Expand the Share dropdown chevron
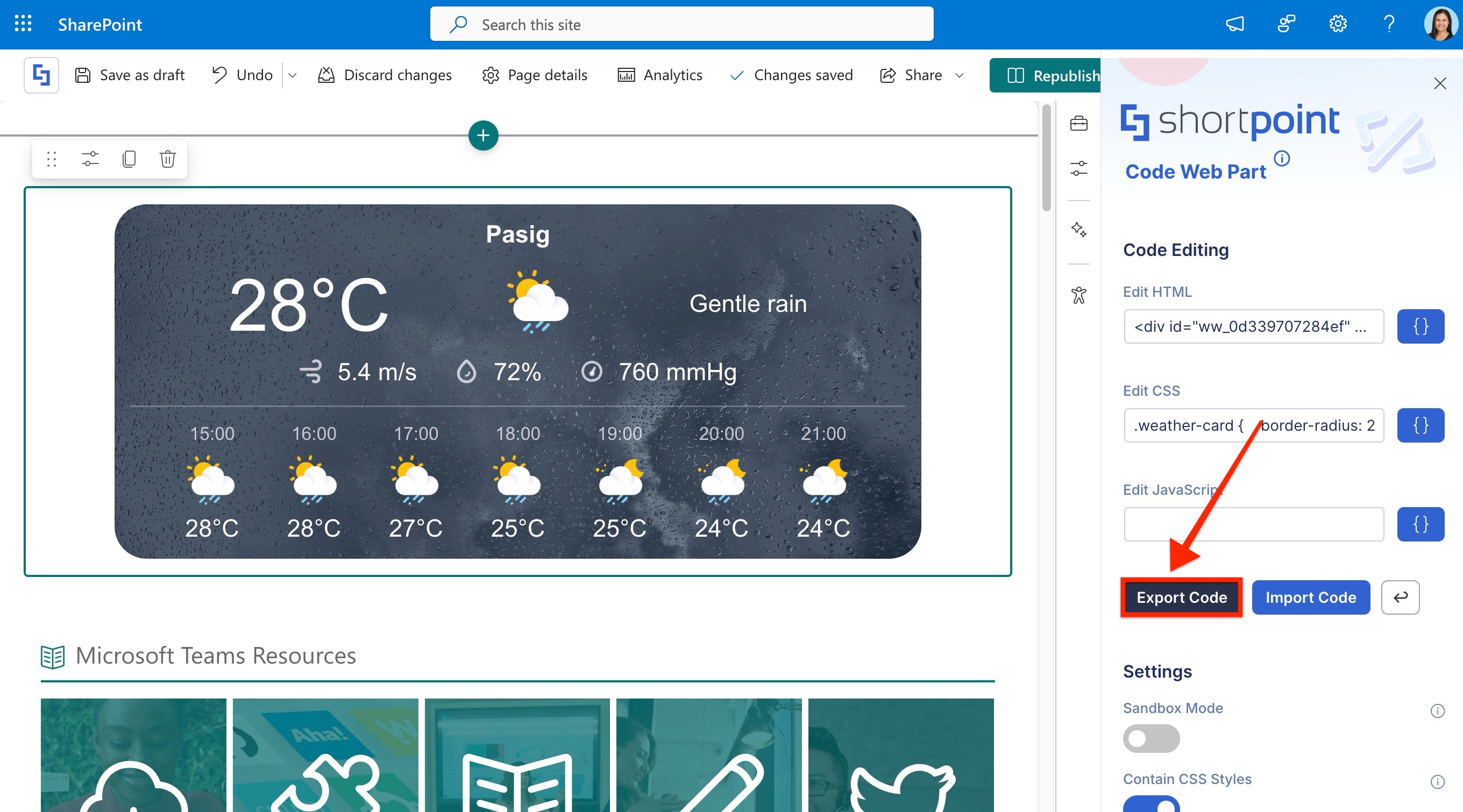The width and height of the screenshot is (1463, 812). [x=959, y=75]
